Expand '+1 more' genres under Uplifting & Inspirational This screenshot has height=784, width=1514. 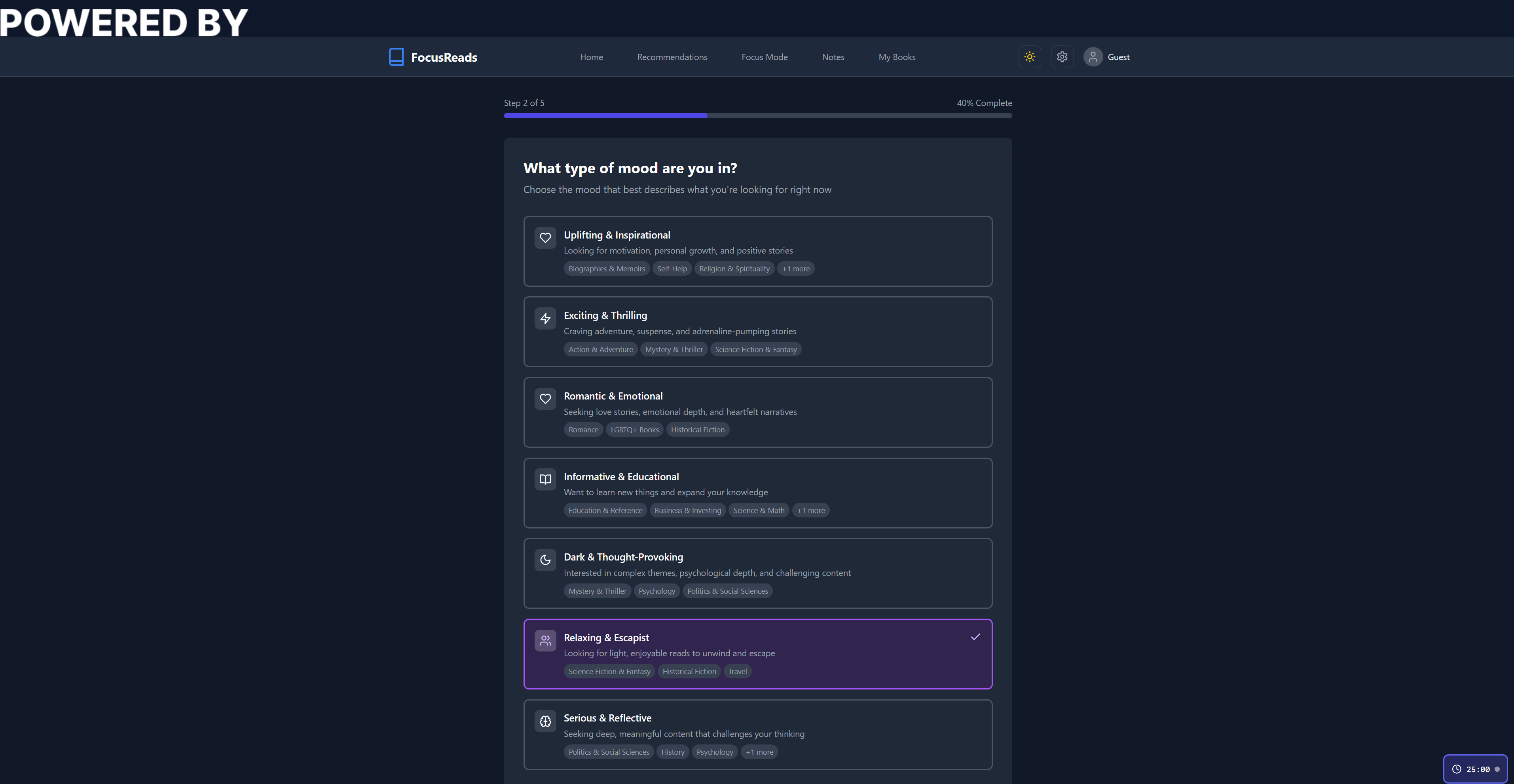point(795,269)
